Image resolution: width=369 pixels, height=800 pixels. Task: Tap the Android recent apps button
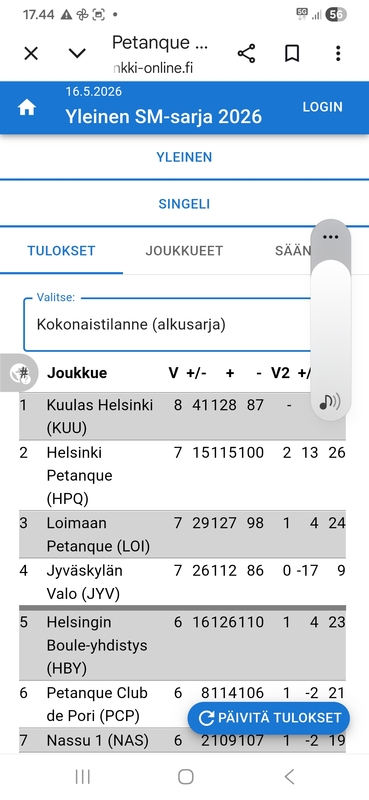coord(83,777)
